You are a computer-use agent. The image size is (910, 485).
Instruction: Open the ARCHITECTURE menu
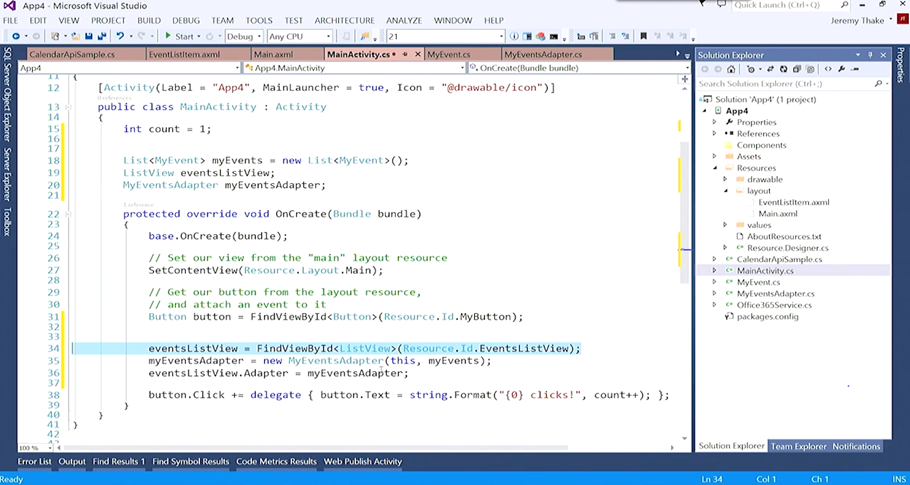click(344, 20)
